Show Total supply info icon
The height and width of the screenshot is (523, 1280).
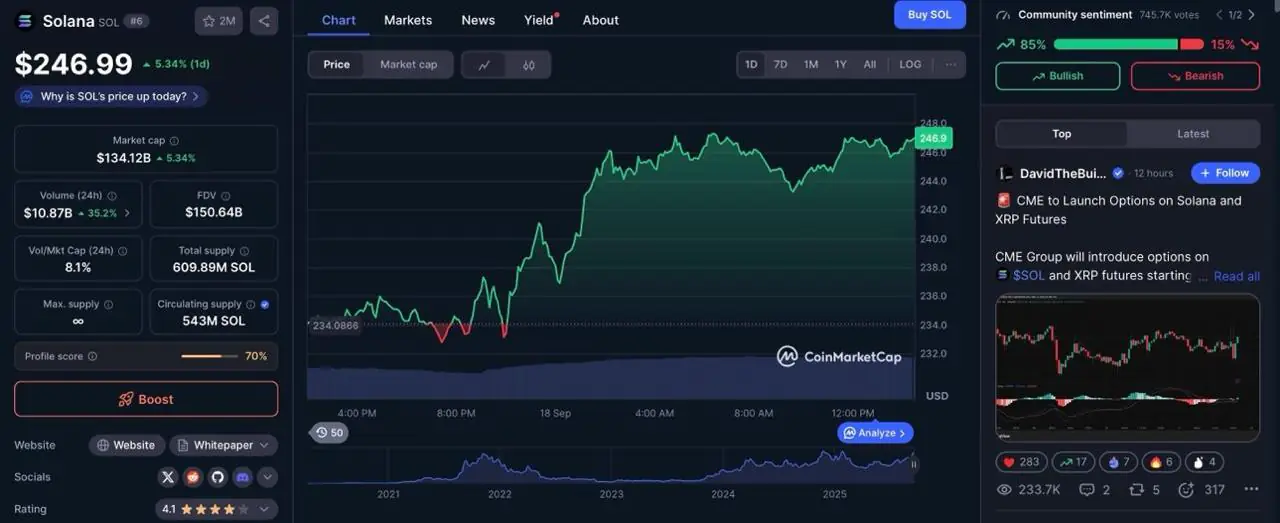(244, 251)
